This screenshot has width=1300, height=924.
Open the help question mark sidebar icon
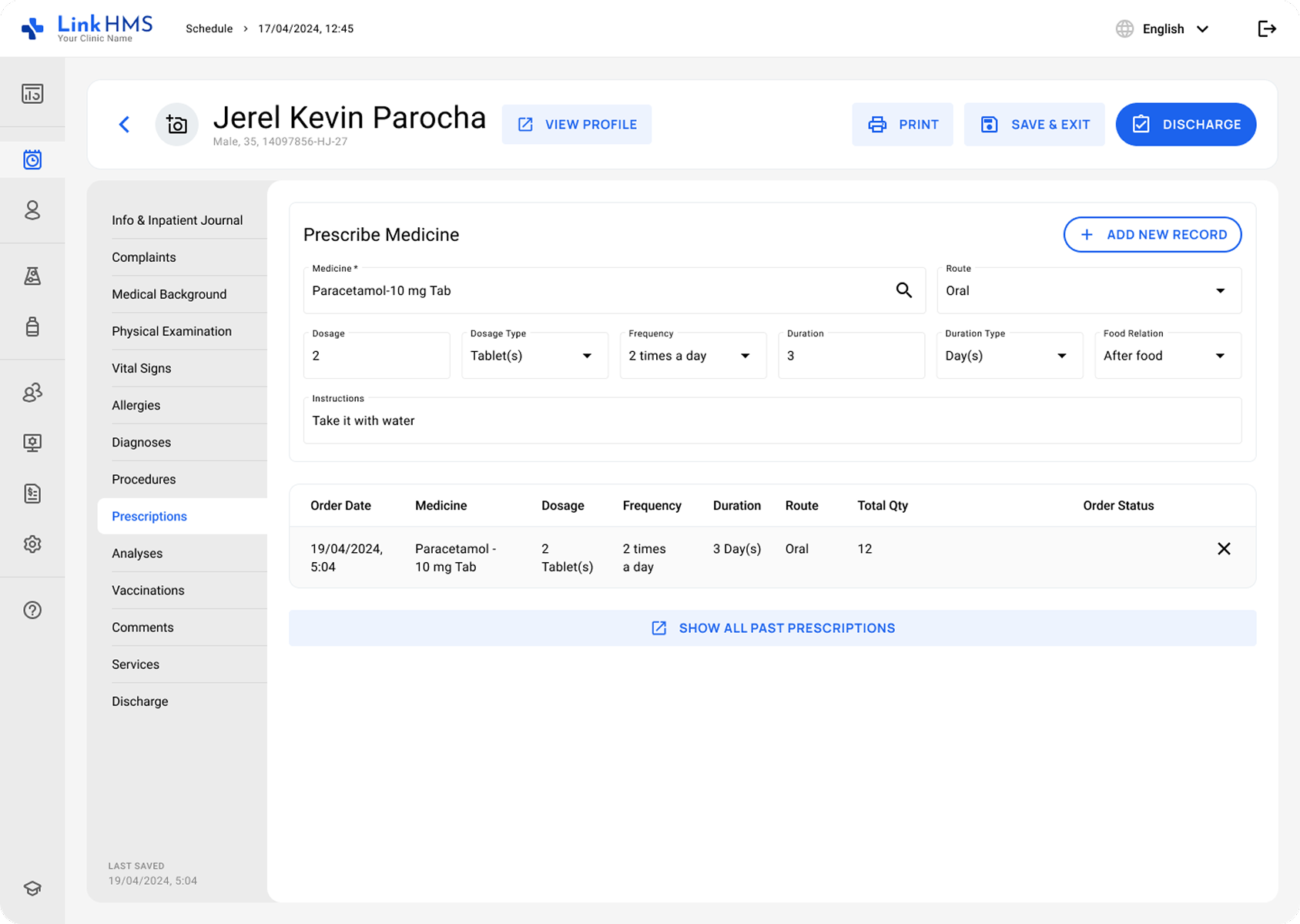pyautogui.click(x=32, y=610)
